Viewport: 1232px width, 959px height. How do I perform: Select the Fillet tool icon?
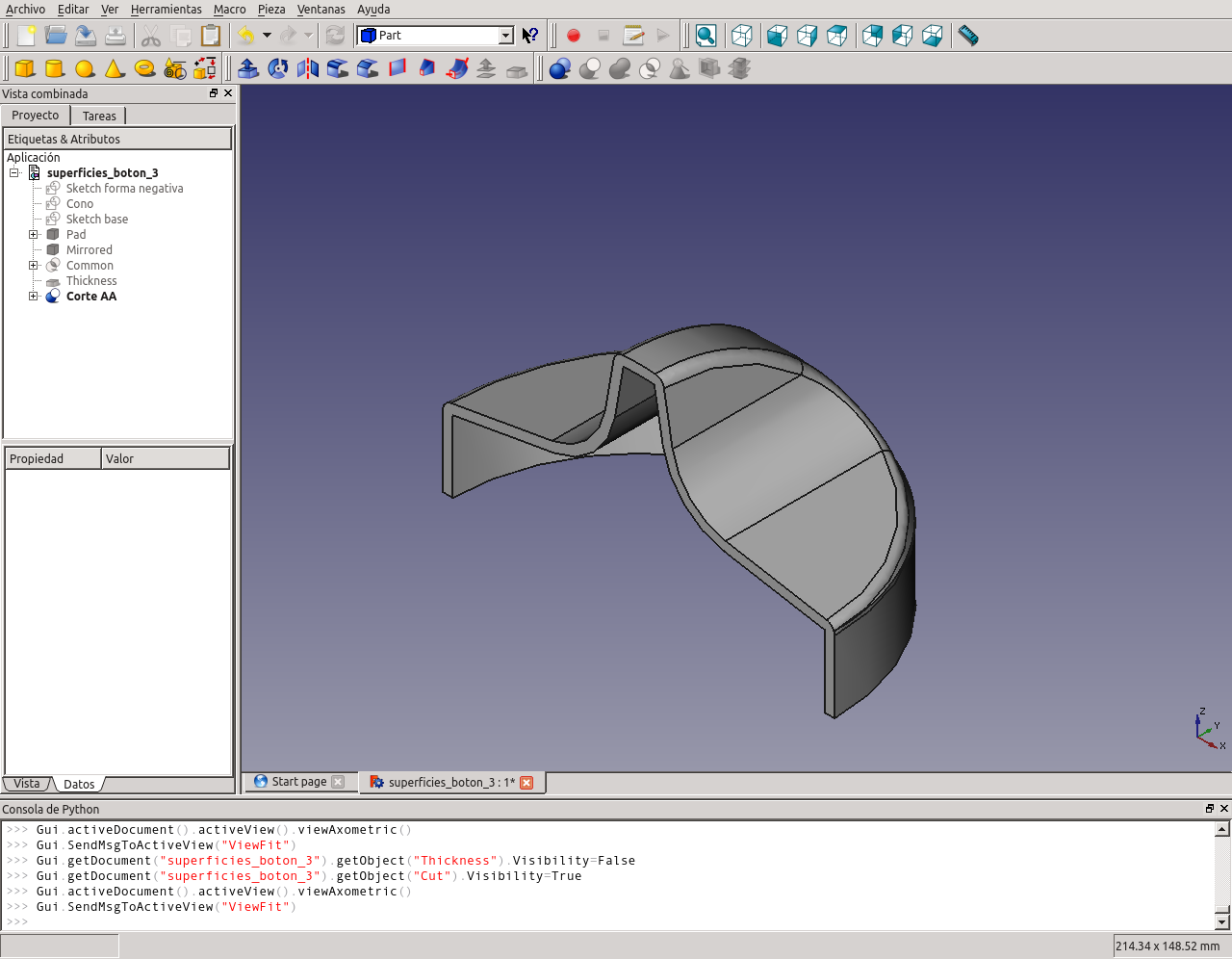[x=338, y=68]
